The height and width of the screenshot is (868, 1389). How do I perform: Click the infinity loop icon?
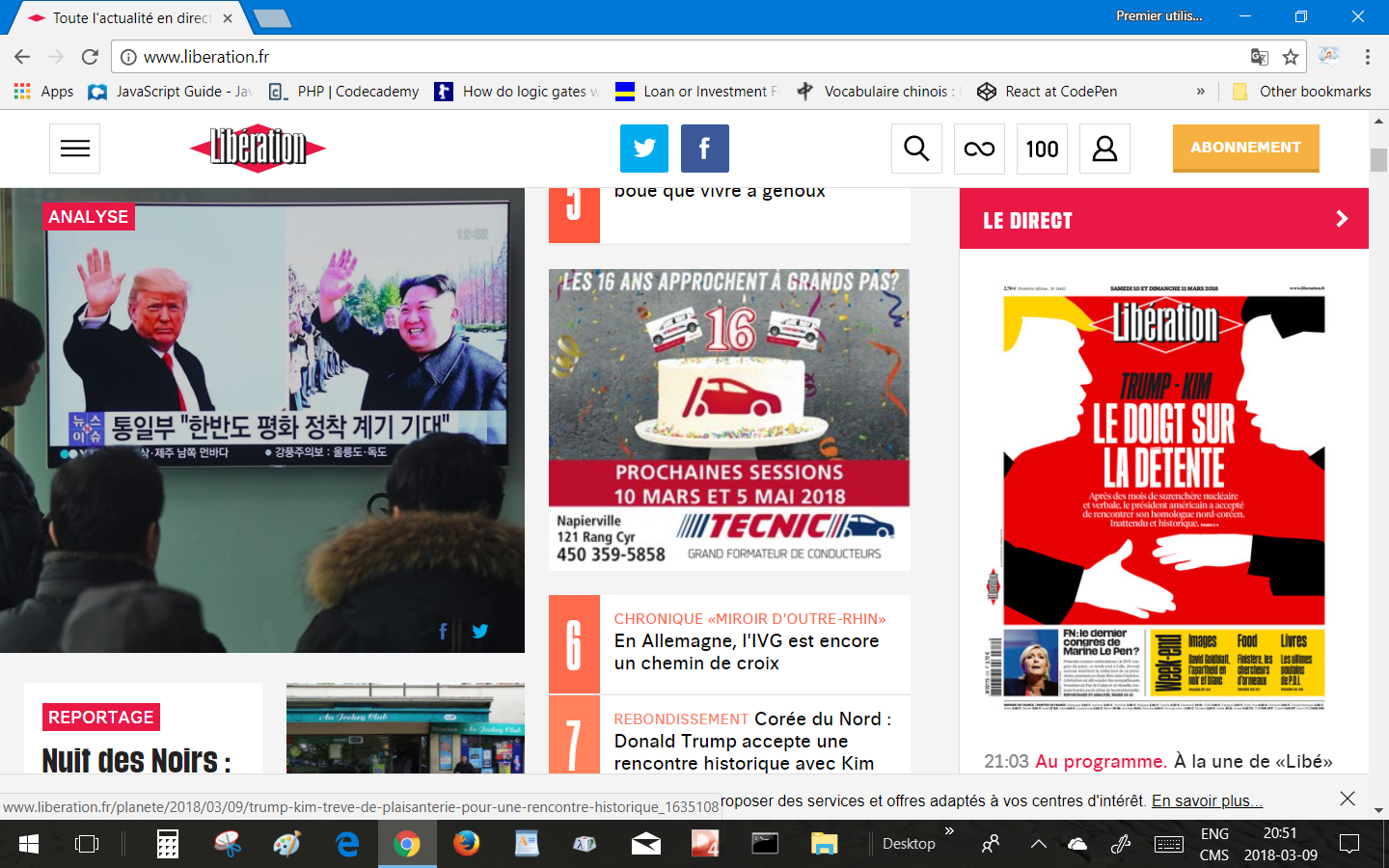point(979,149)
